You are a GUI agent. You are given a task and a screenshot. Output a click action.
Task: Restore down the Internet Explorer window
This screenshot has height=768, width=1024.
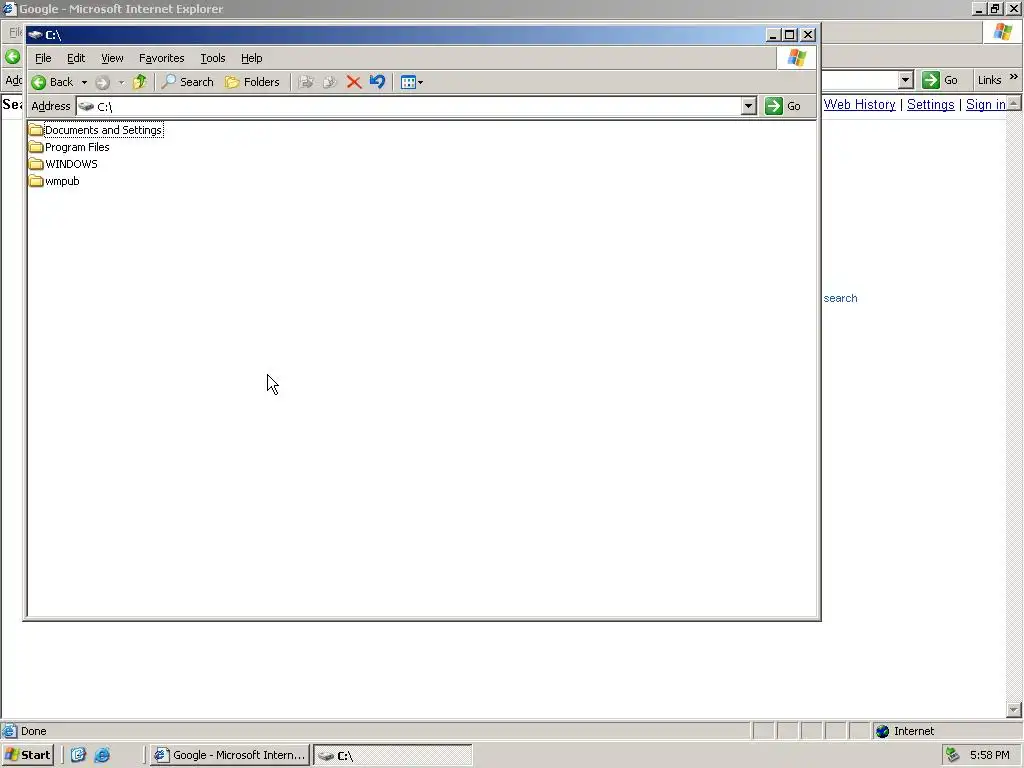point(995,8)
